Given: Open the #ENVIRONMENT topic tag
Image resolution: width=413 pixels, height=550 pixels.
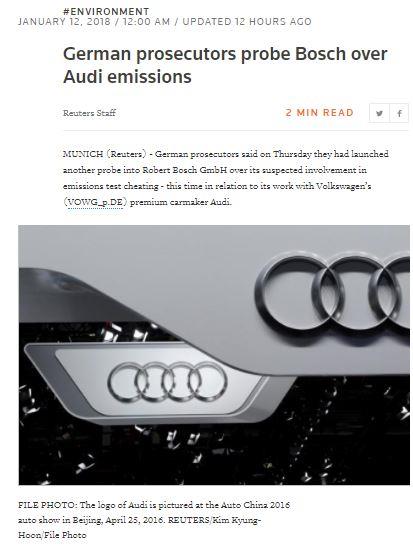Looking at the screenshot, I should click(x=106, y=12).
